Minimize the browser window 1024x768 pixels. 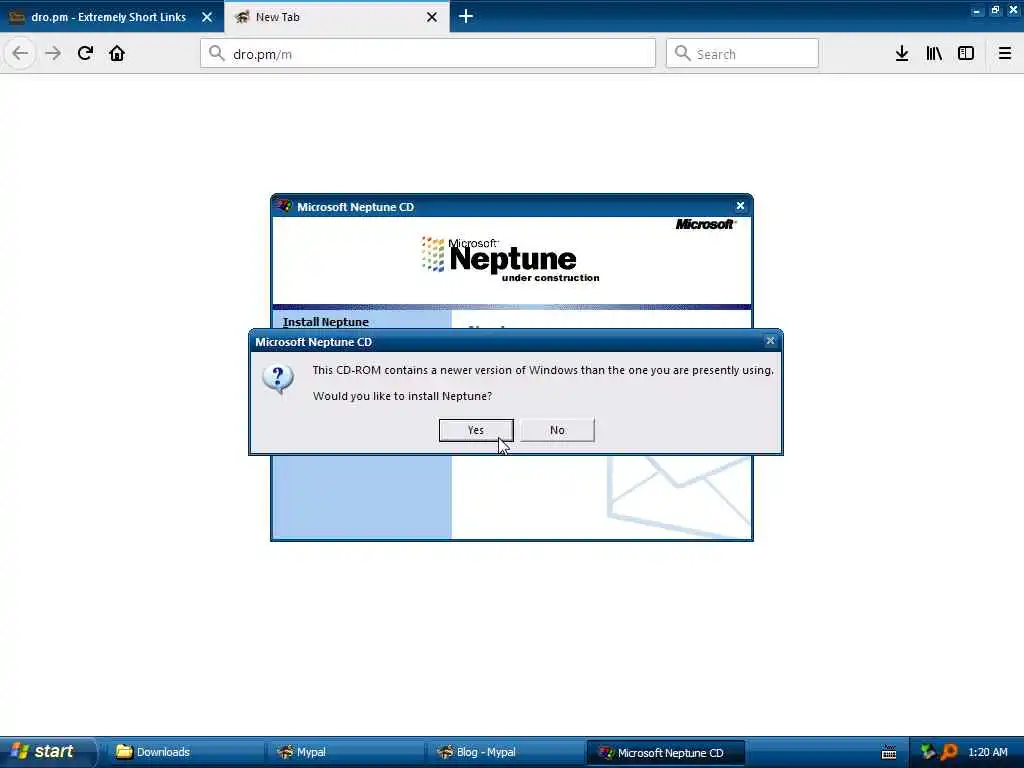976,11
